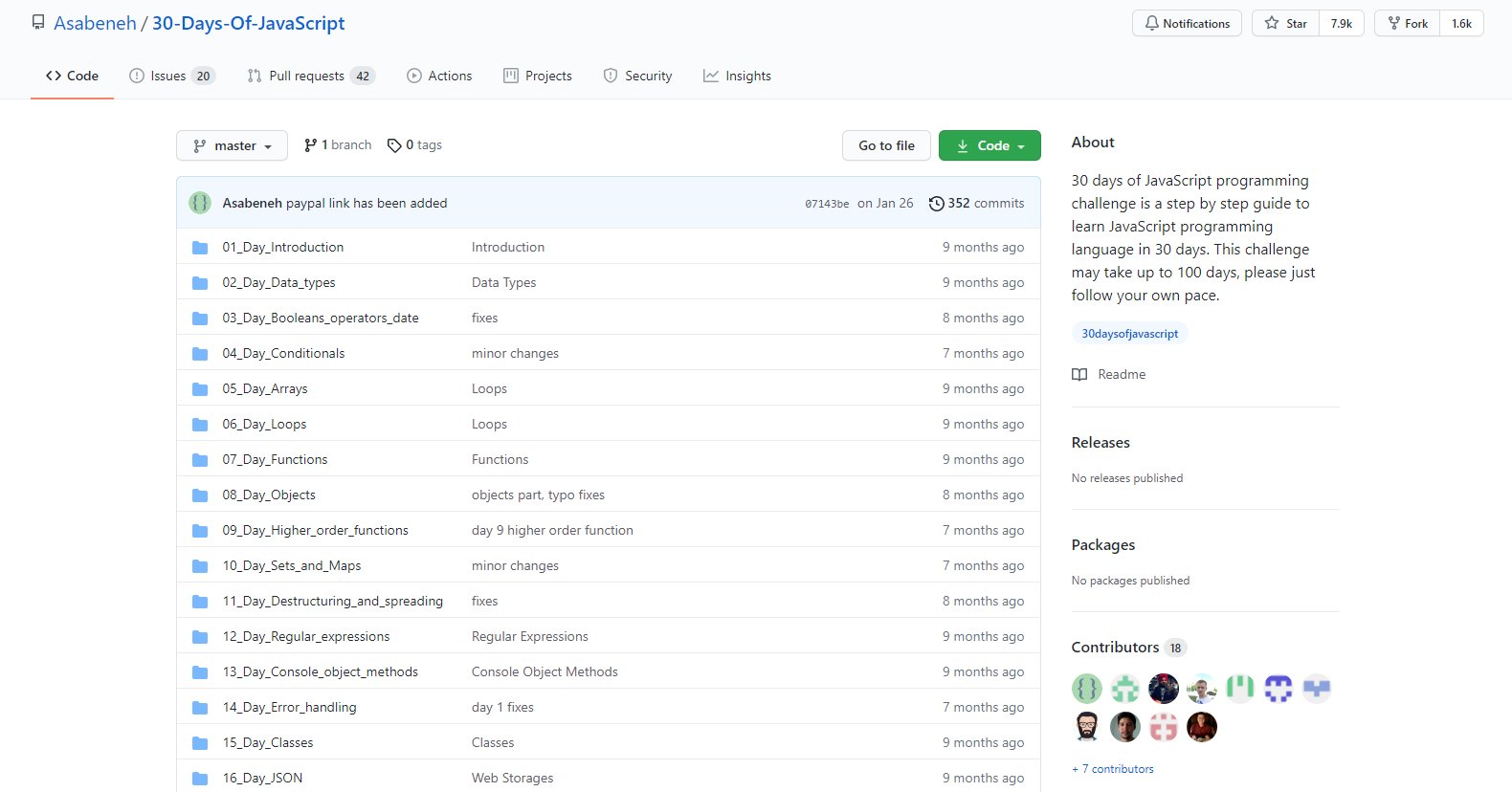Open the fifth contributor avatar with green bars
The width and height of the screenshot is (1512, 792).
click(1240, 689)
